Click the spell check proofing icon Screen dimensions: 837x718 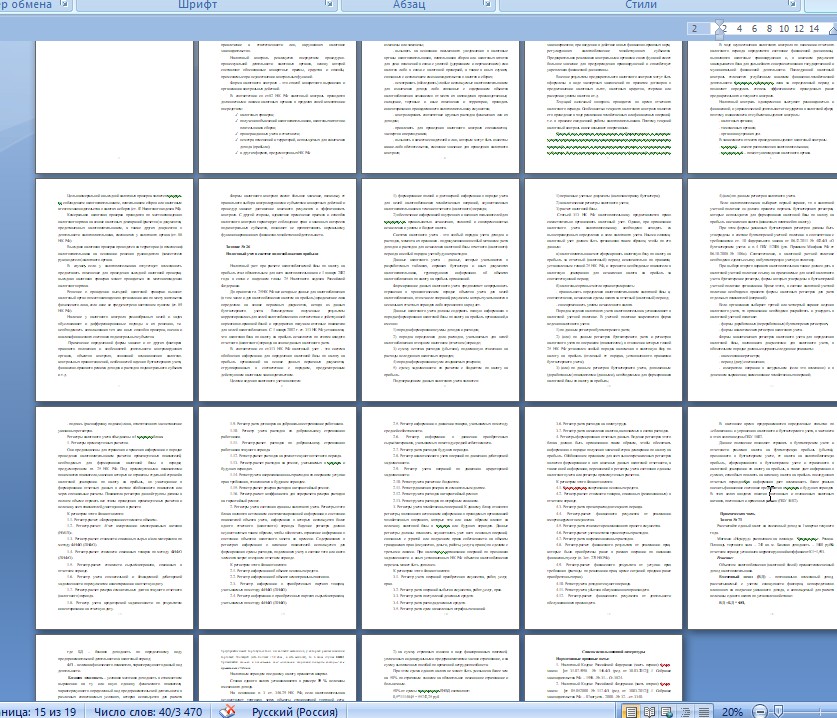pos(228,711)
